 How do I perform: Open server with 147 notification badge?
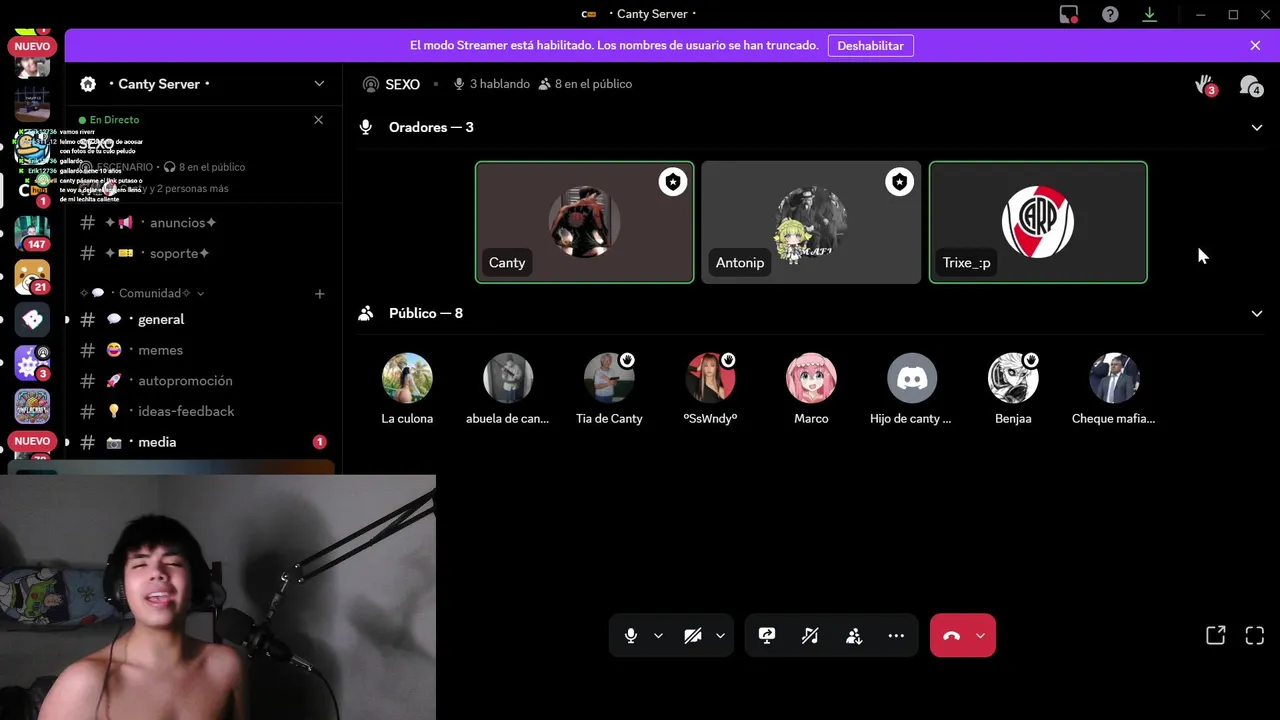tap(32, 233)
